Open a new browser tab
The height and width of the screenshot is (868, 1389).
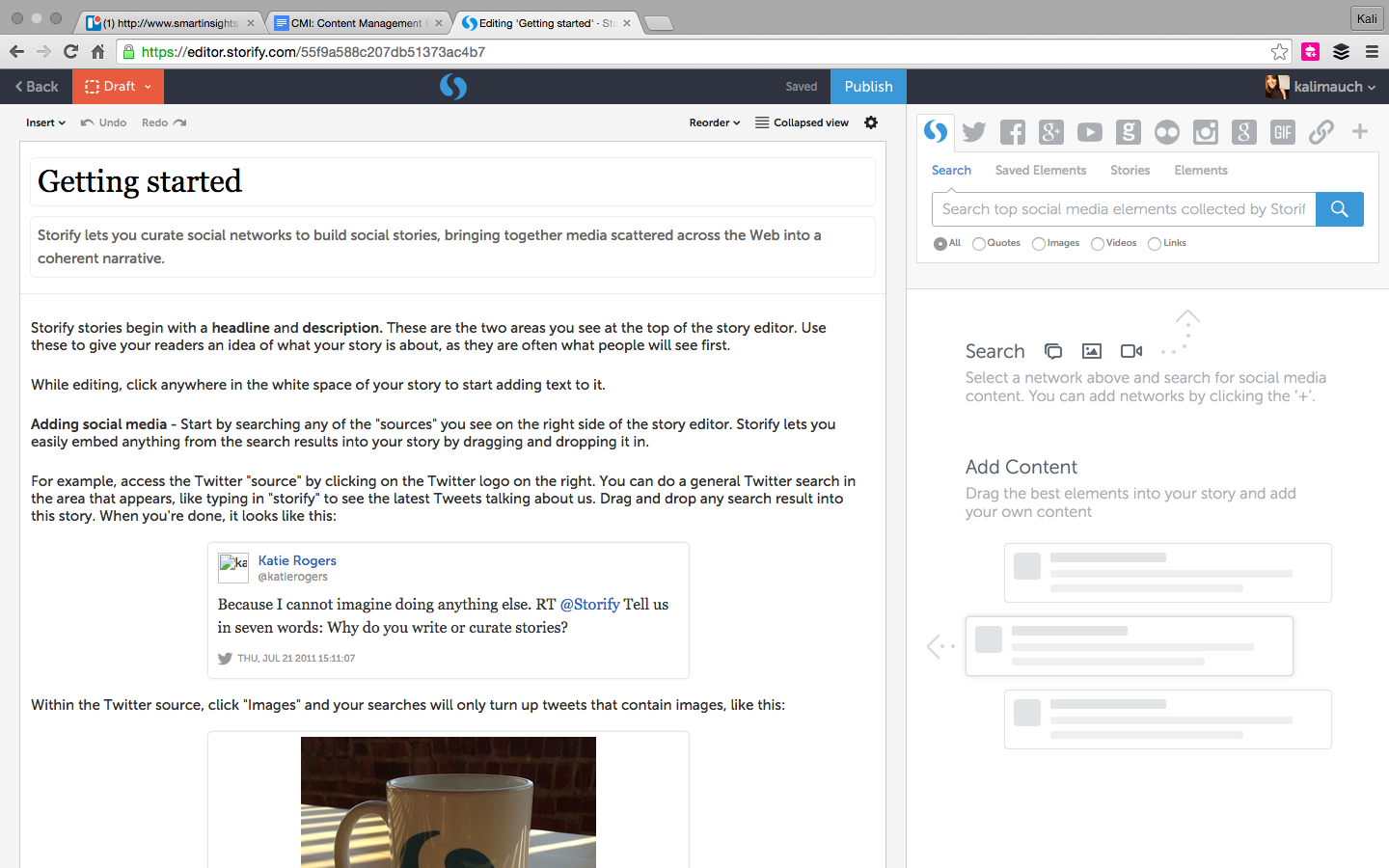[x=659, y=23]
